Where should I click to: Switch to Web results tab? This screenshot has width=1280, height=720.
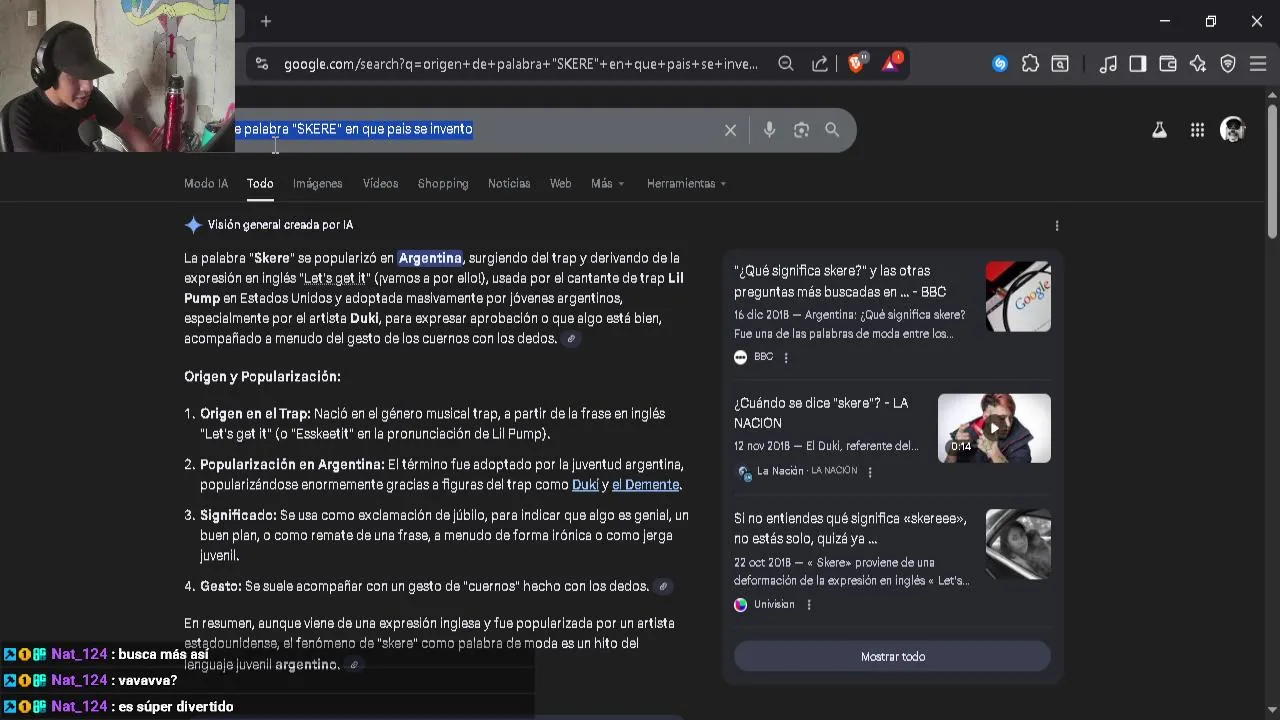point(561,184)
